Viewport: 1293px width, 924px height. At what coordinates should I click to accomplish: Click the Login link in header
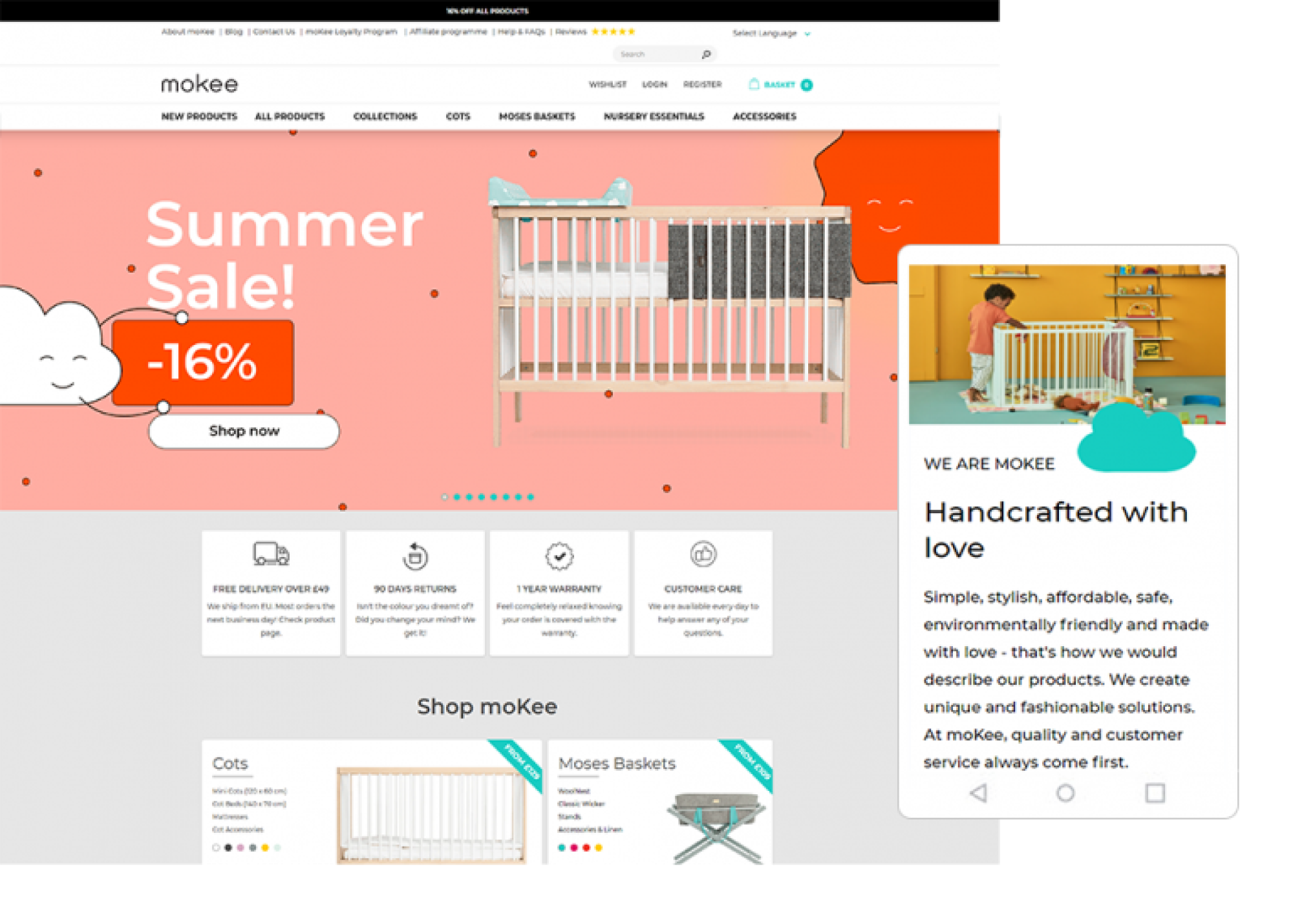coord(654,83)
